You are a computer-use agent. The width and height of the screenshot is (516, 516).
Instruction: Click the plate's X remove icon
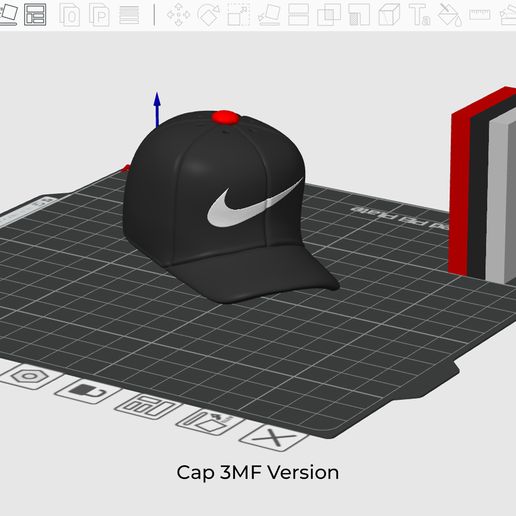(274, 437)
